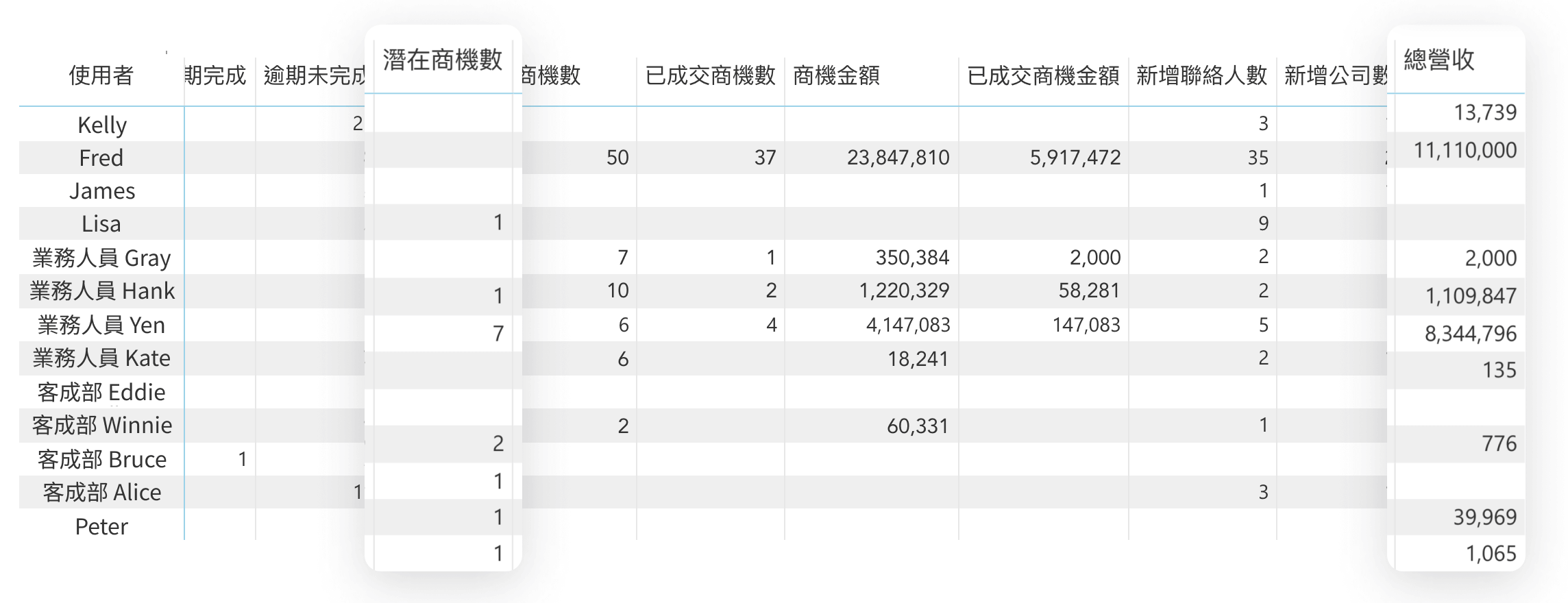Click the 已成交商機金額 column header
The image size is (1568, 603).
[x=1043, y=75]
